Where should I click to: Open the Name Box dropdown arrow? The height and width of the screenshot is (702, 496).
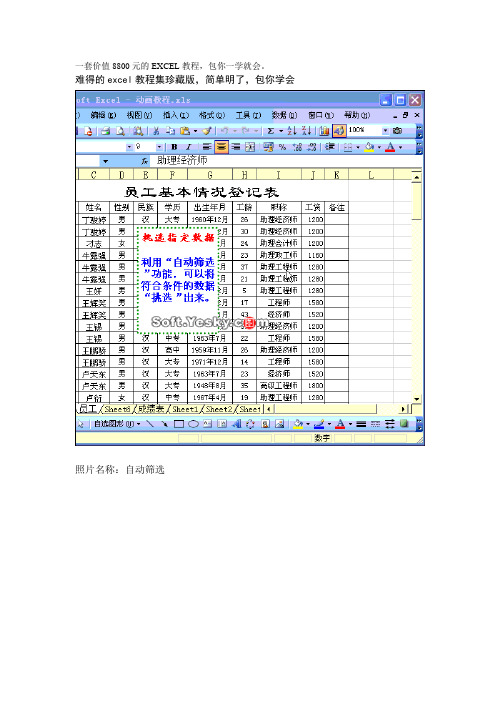(105, 161)
